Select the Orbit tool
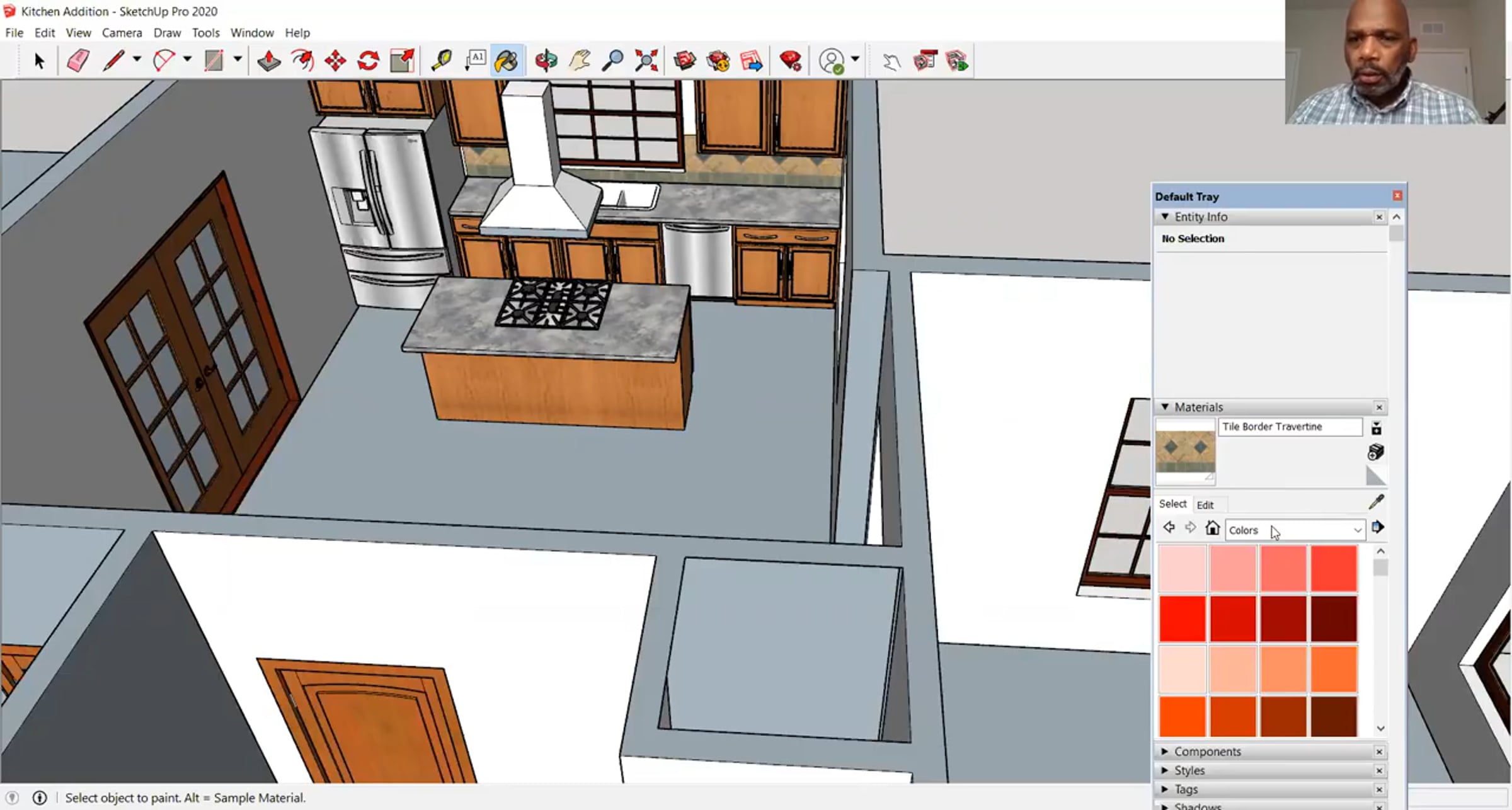Screen dimensions: 1512x810 coord(546,61)
